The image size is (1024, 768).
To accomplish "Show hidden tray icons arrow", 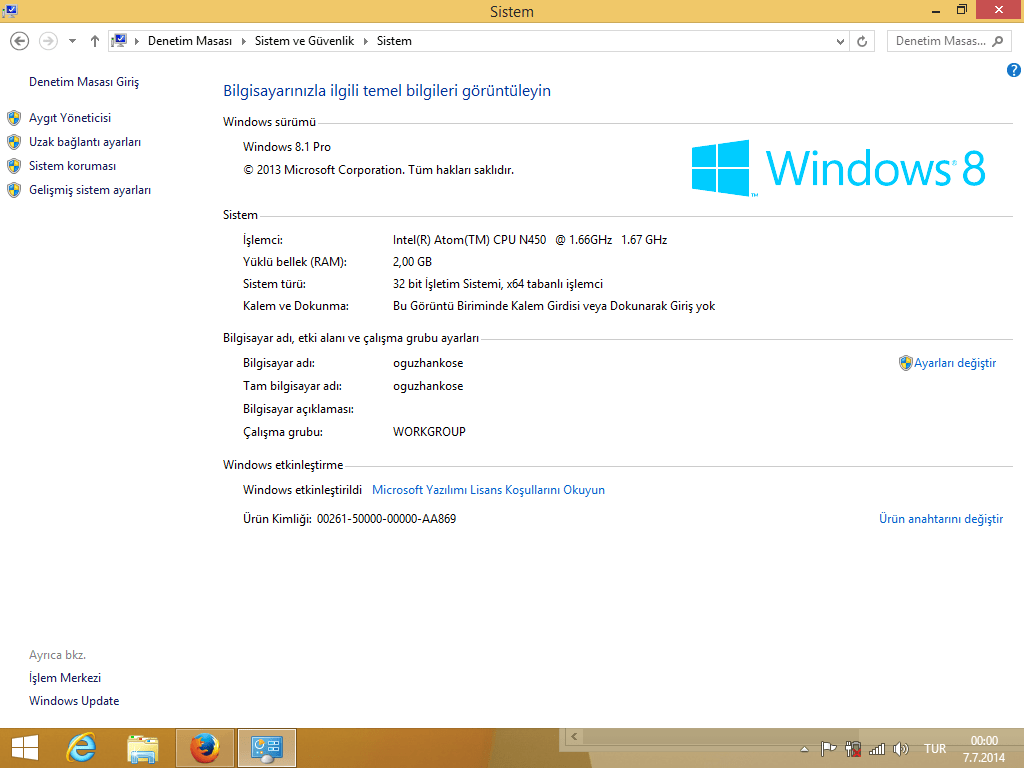I will [805, 750].
